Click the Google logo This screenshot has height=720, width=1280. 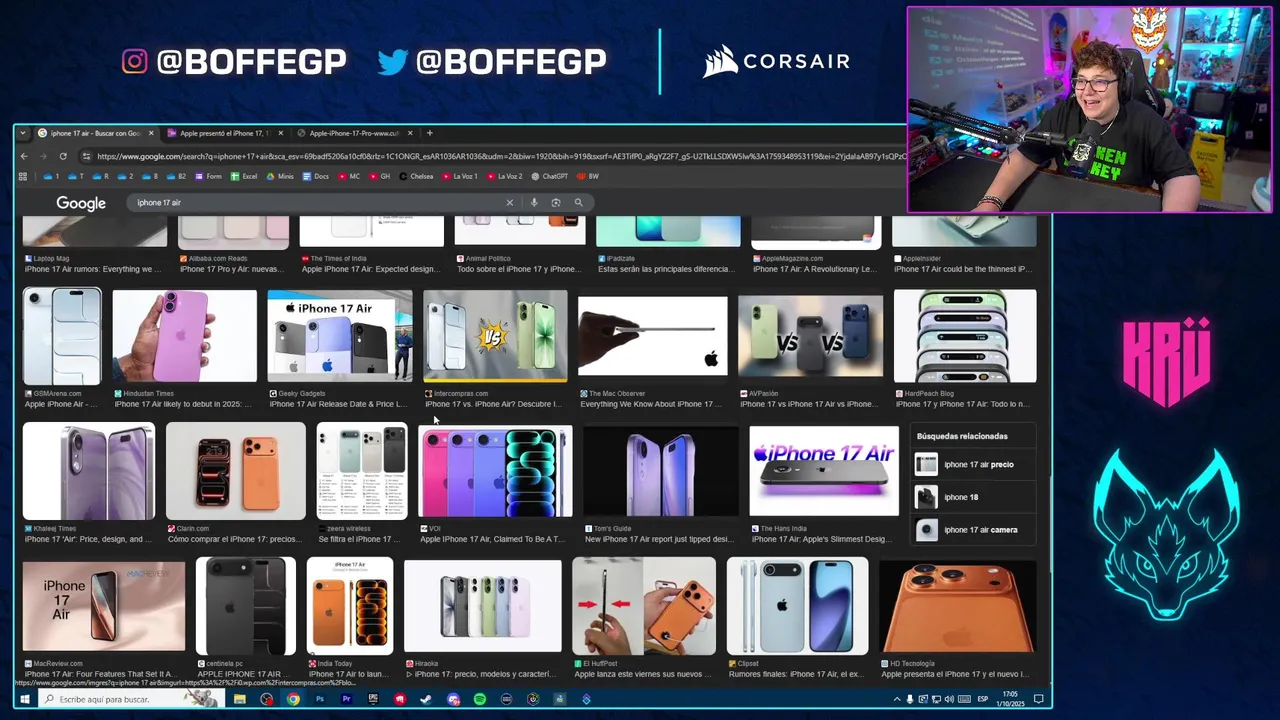pos(81,203)
